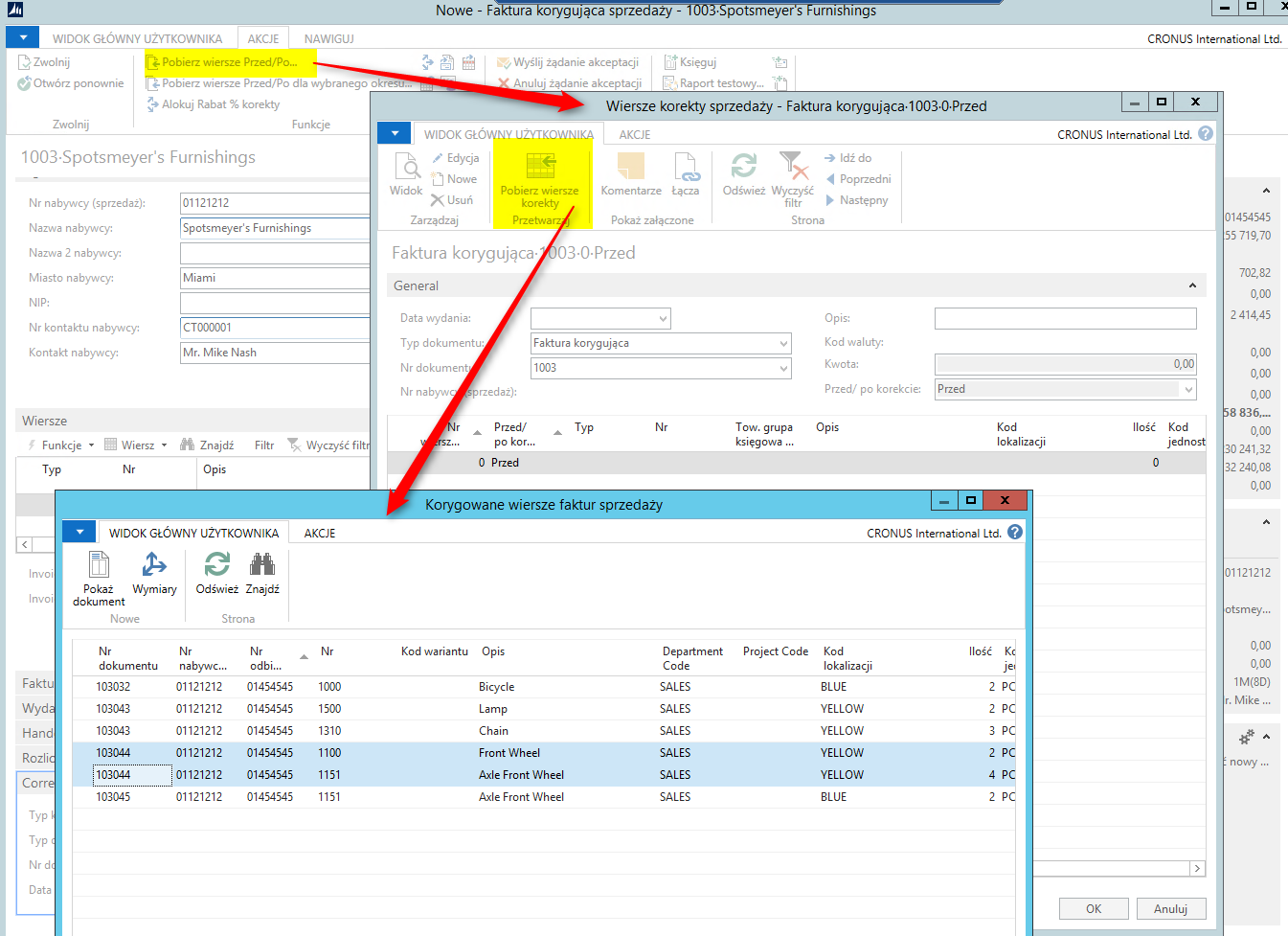Open Wiersz dropdown in Wiersze toolbar
The width and height of the screenshot is (1288, 936).
pyautogui.click(x=136, y=445)
